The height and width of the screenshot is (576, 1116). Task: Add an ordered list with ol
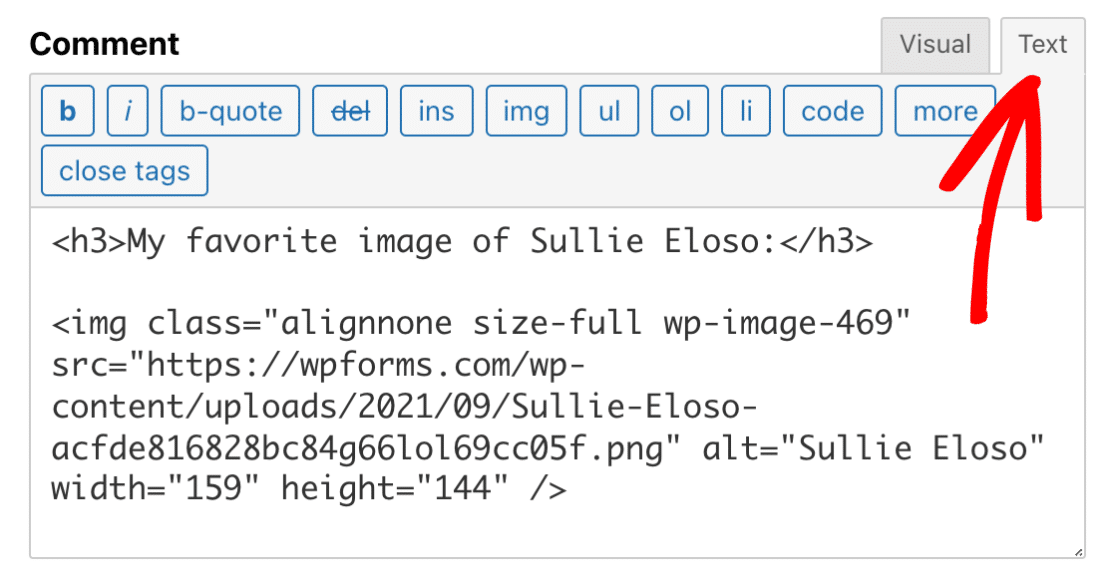(x=680, y=111)
